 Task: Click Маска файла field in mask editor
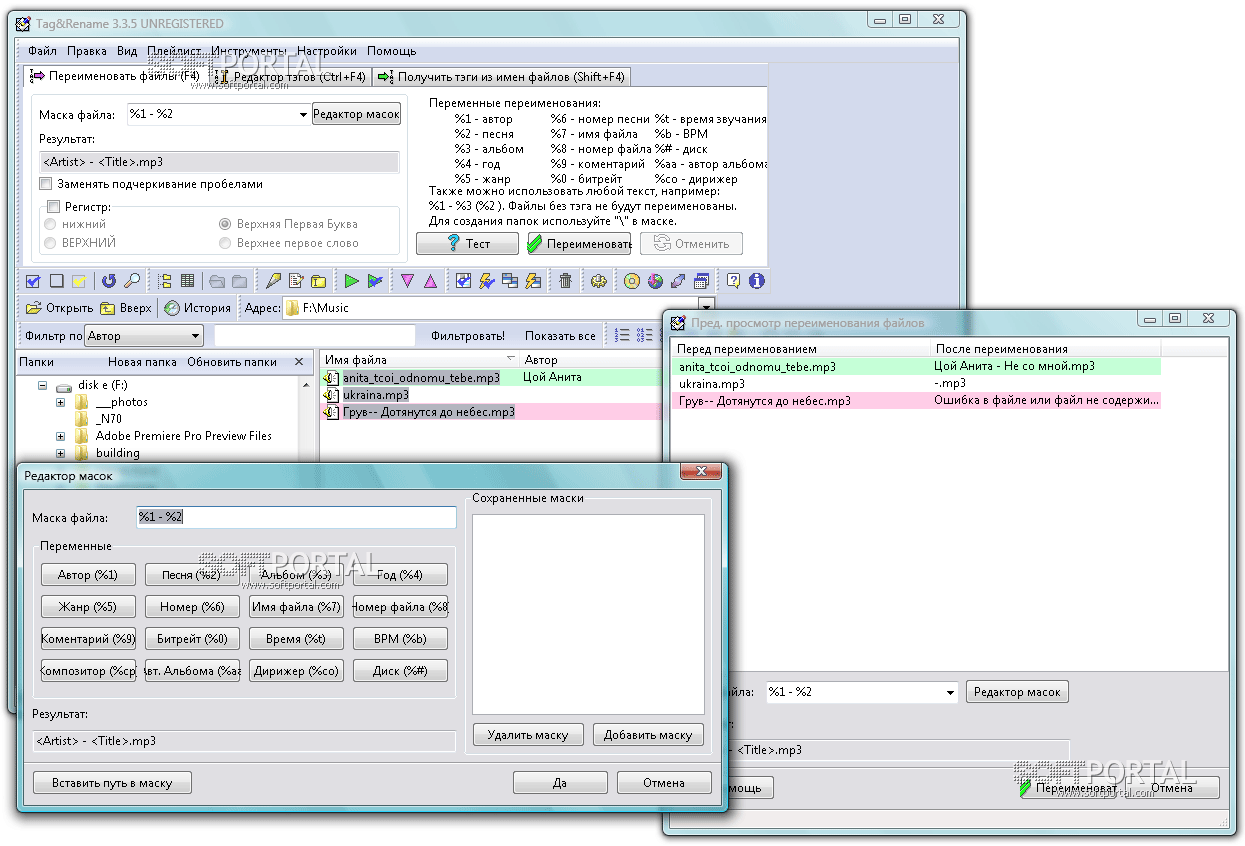(296, 517)
